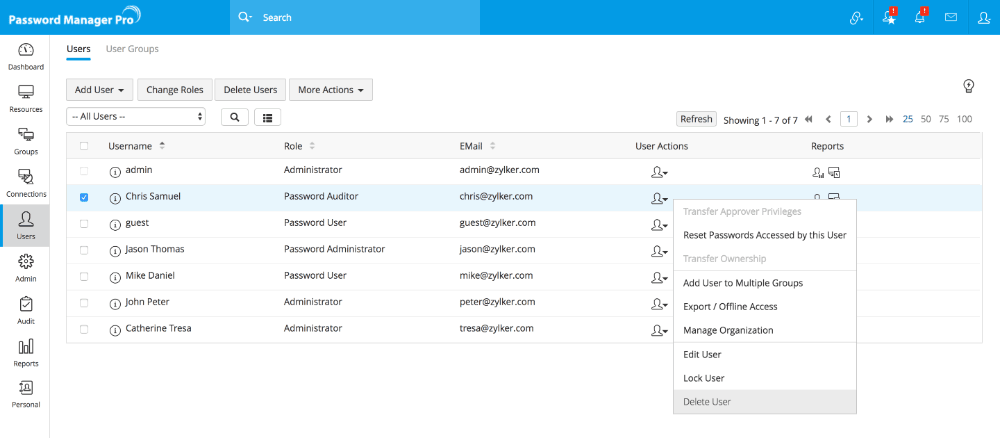Set page size to 50 rows
The image size is (1000, 438).
pyautogui.click(x=926, y=119)
